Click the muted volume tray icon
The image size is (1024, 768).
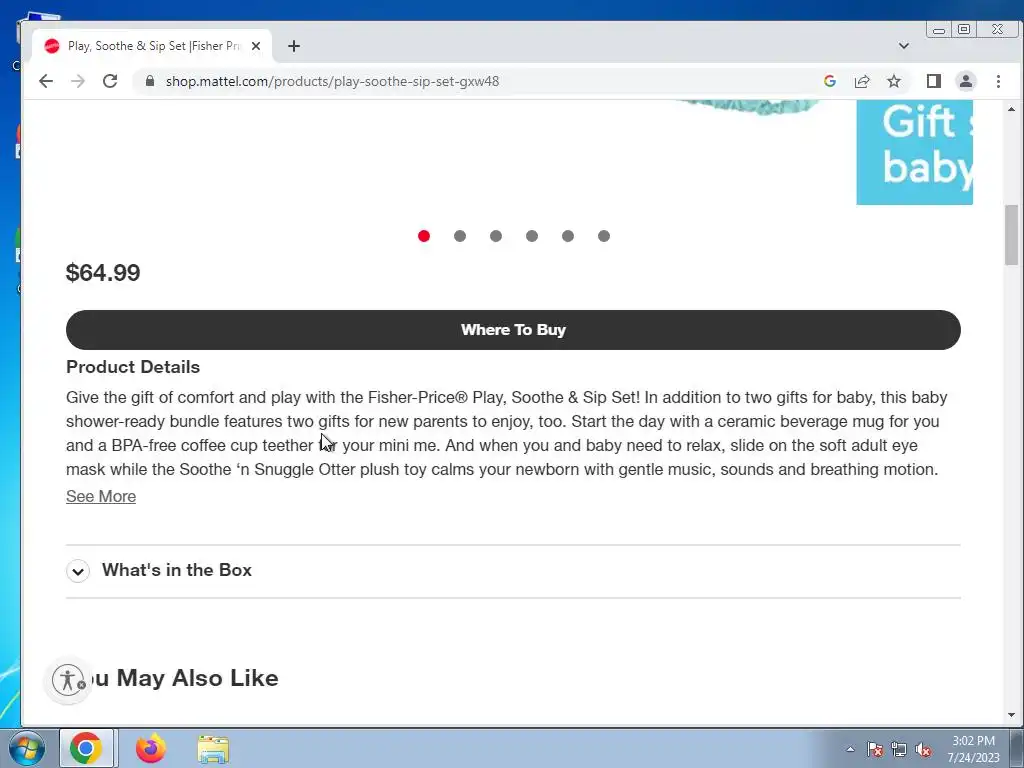[923, 750]
